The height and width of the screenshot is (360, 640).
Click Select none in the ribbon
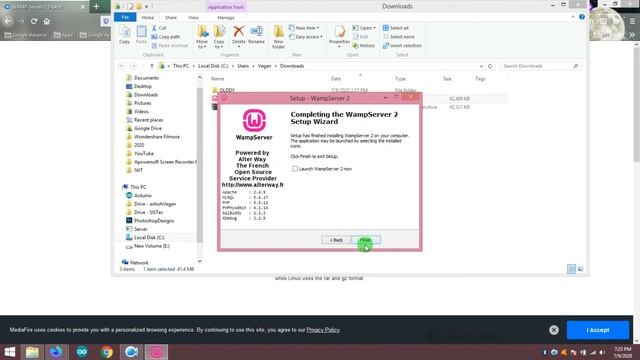pyautogui.click(x=398, y=37)
